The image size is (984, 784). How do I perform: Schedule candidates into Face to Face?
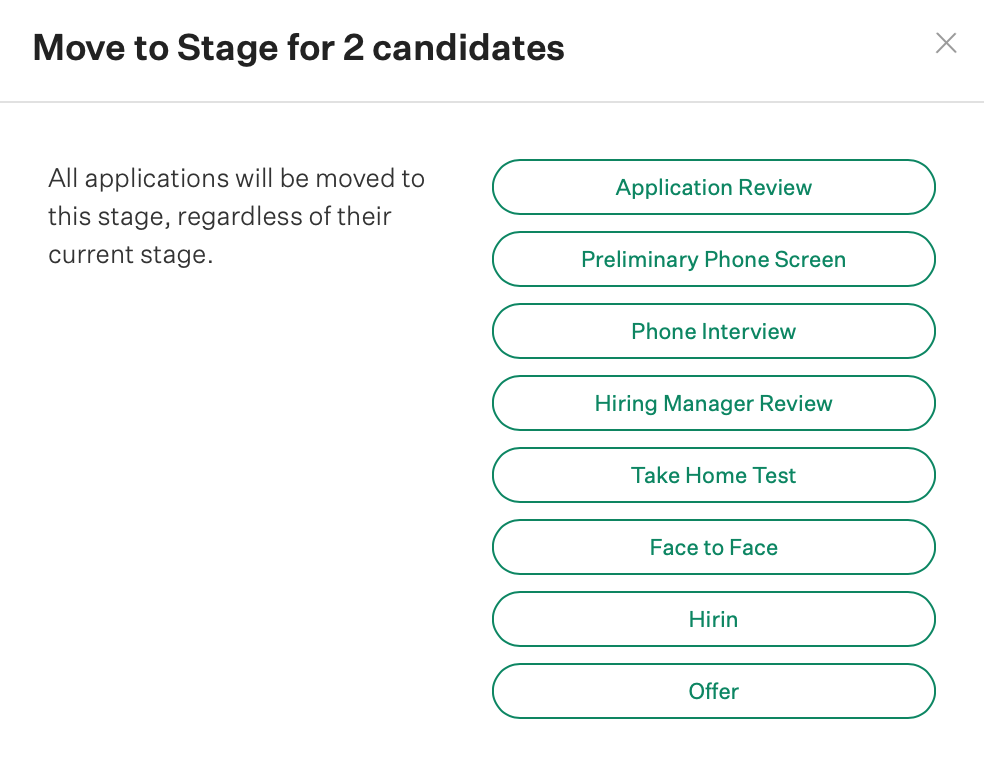click(713, 547)
